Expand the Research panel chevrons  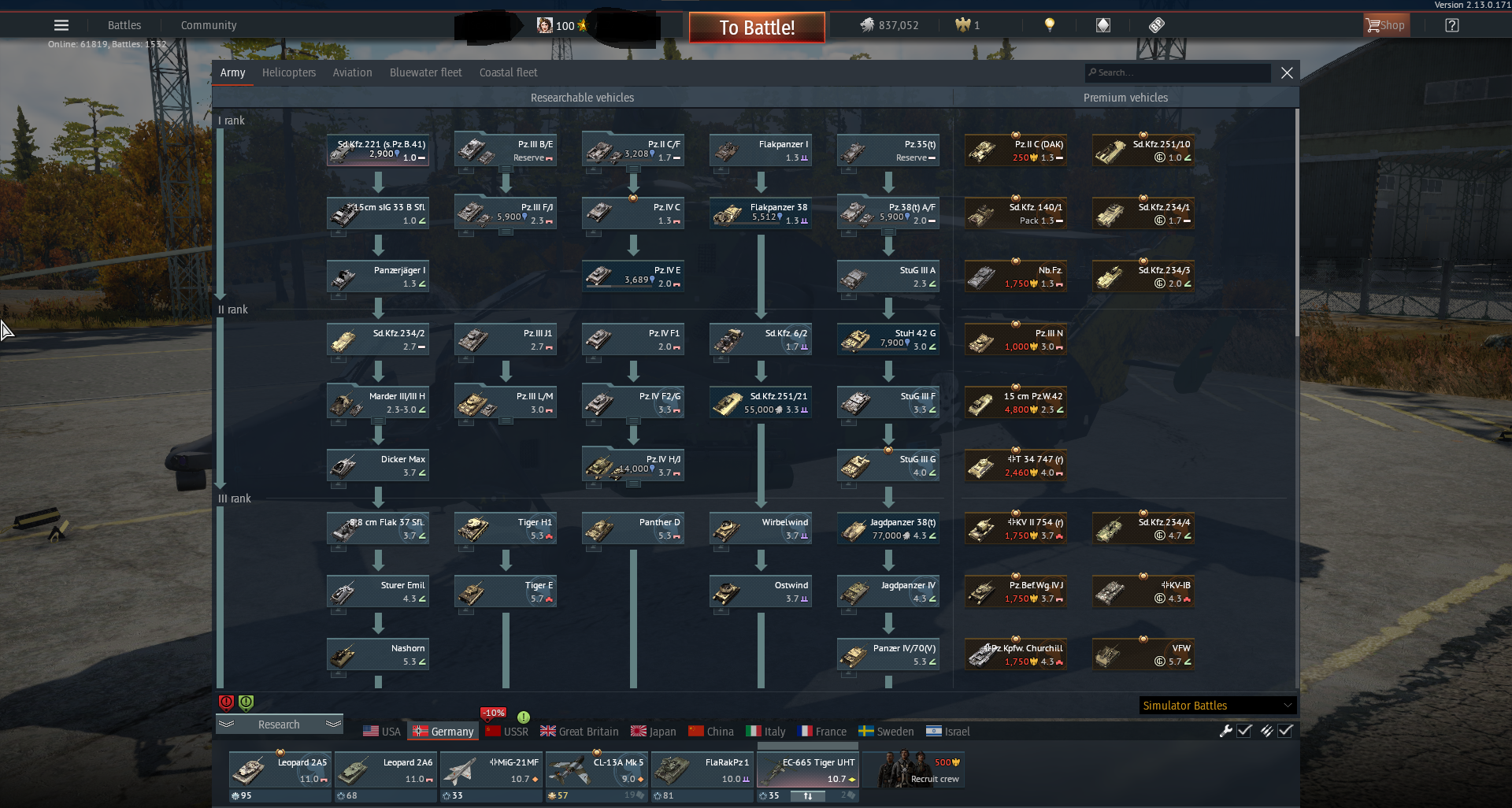point(280,725)
